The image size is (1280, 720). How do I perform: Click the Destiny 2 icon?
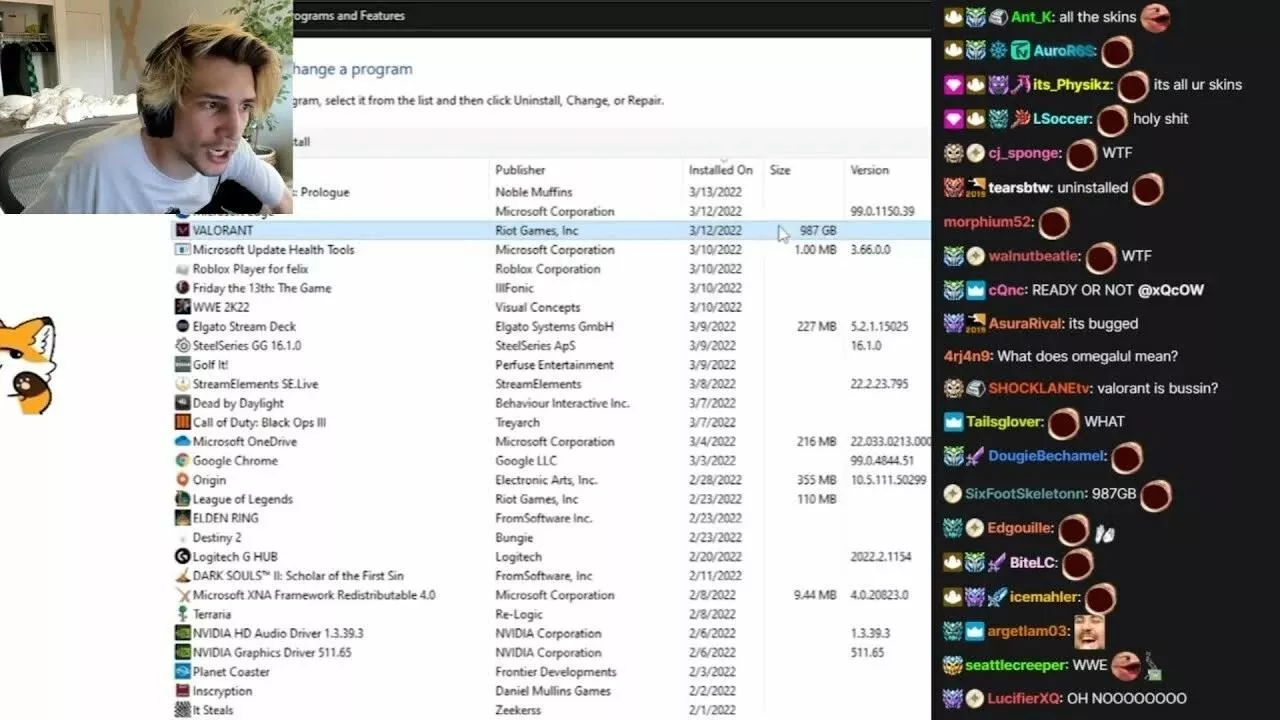tap(182, 538)
